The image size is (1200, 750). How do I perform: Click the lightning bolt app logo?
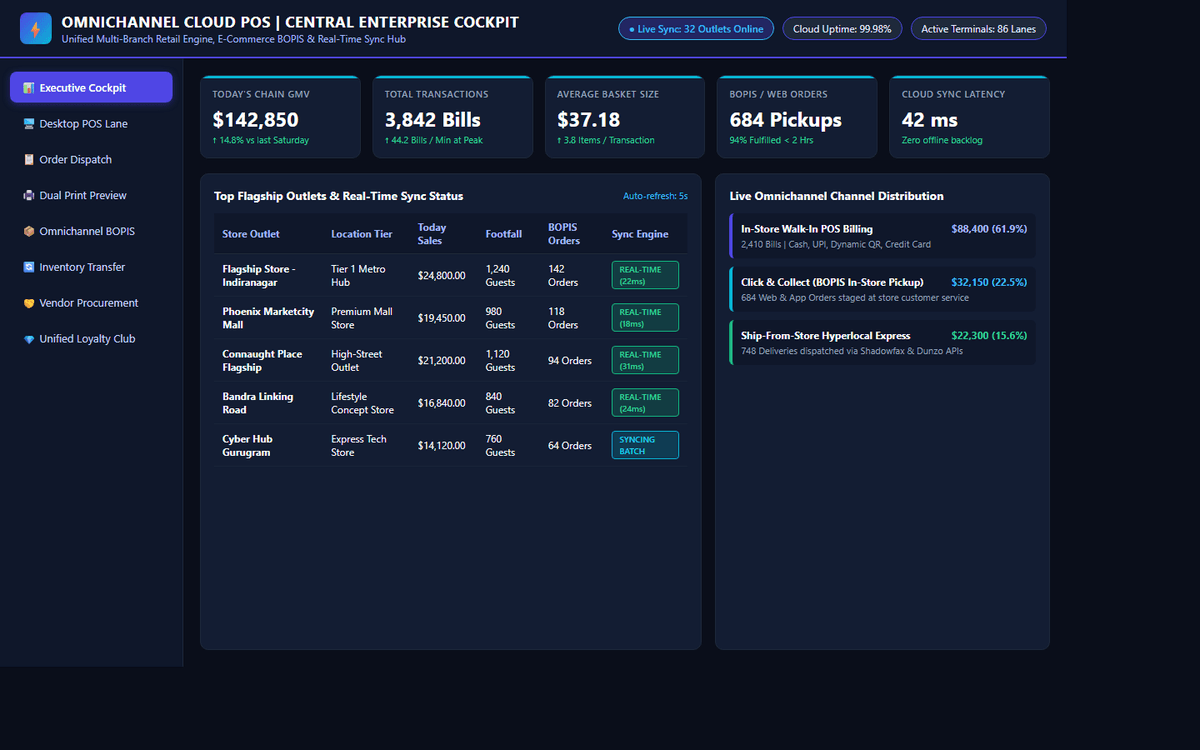point(36,29)
